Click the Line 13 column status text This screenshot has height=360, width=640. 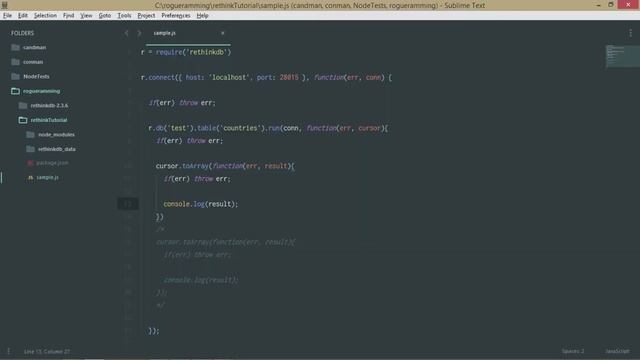pos(47,351)
